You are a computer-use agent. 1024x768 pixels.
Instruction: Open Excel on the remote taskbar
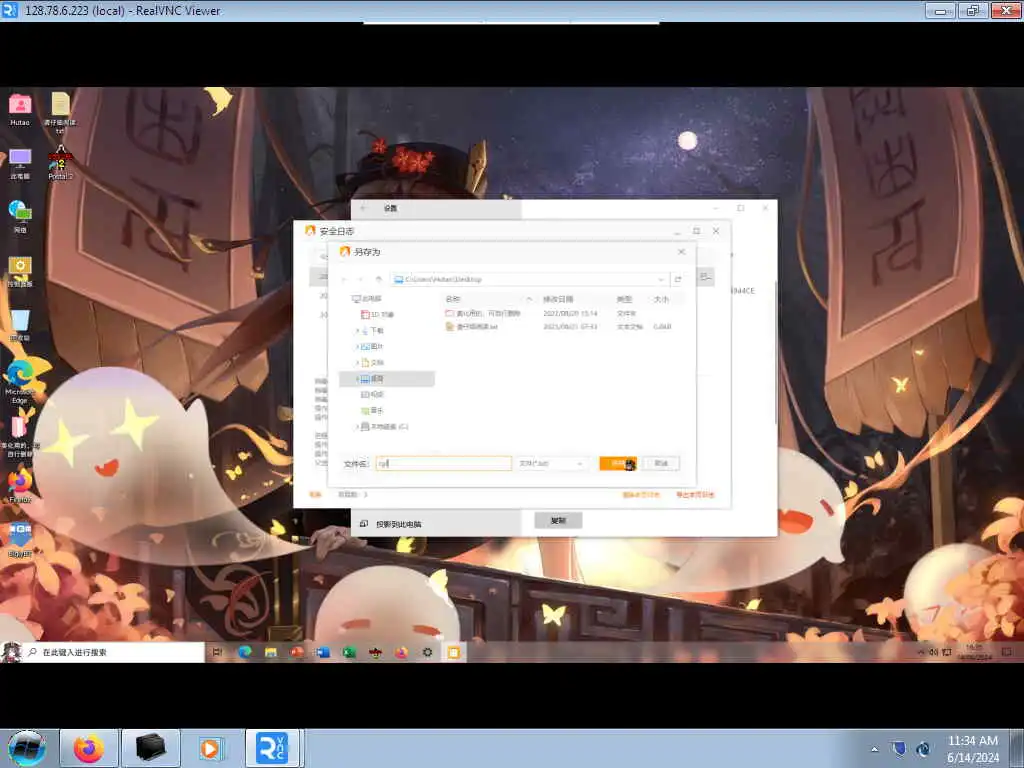coord(349,652)
